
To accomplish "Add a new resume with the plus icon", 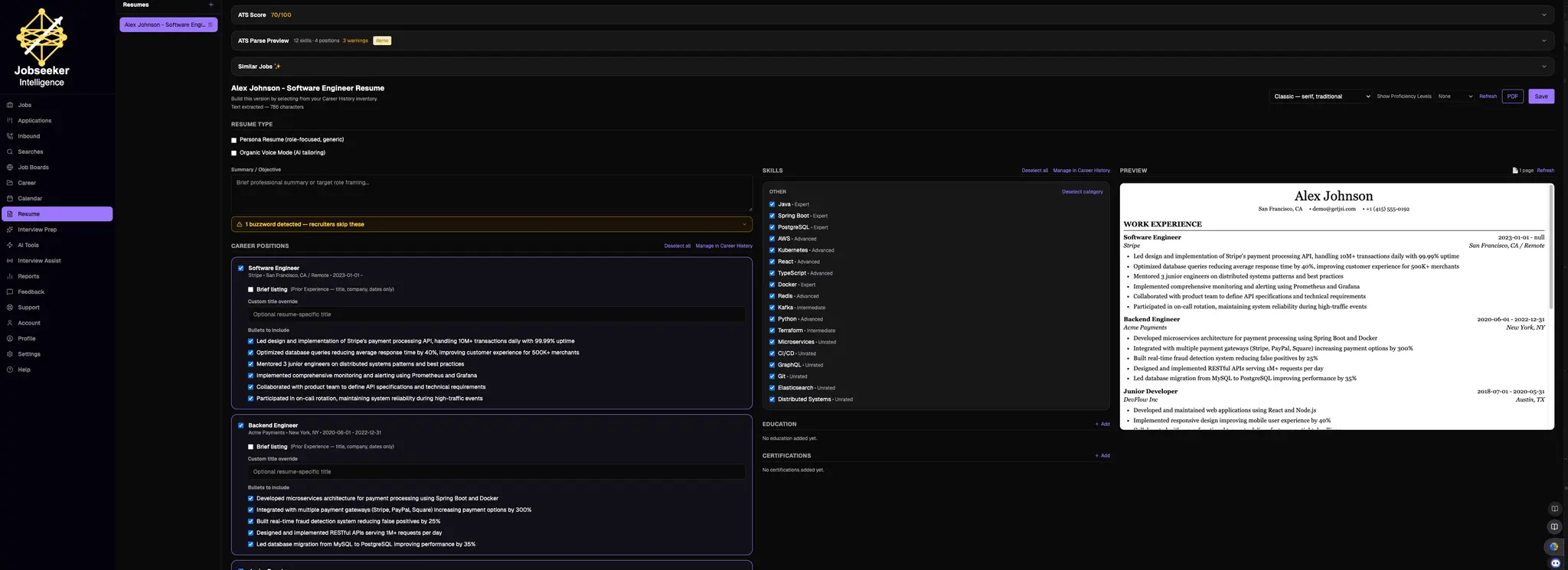I will click(x=211, y=5).
